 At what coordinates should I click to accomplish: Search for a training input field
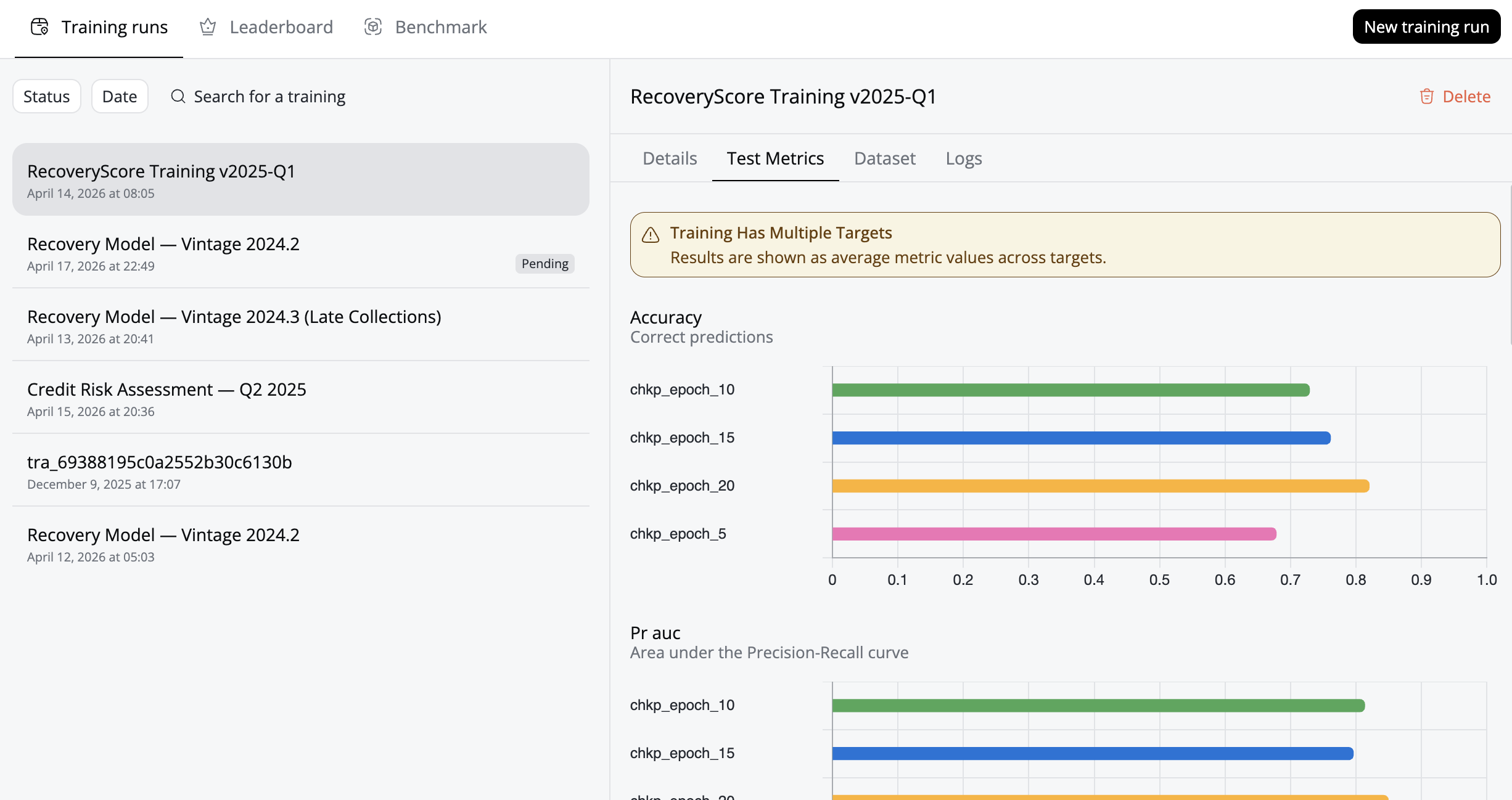[x=269, y=96]
